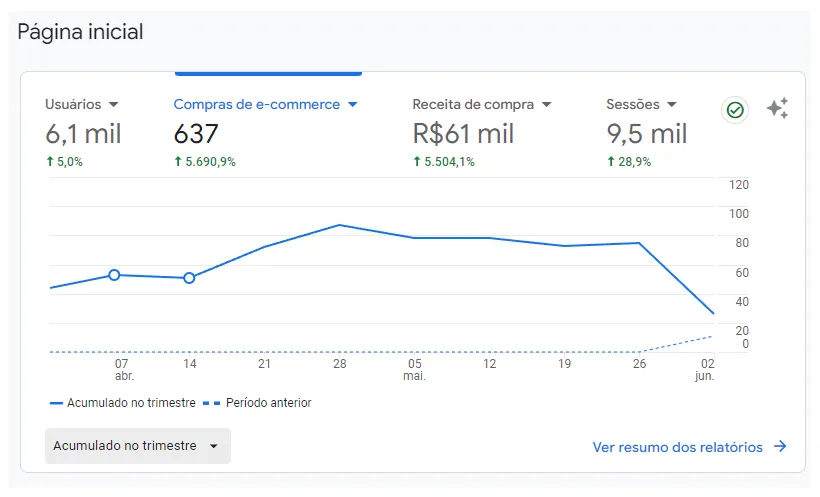Screen dimensions: 820x497
Task: Click the chart line peak at 28
Action: coord(339,225)
